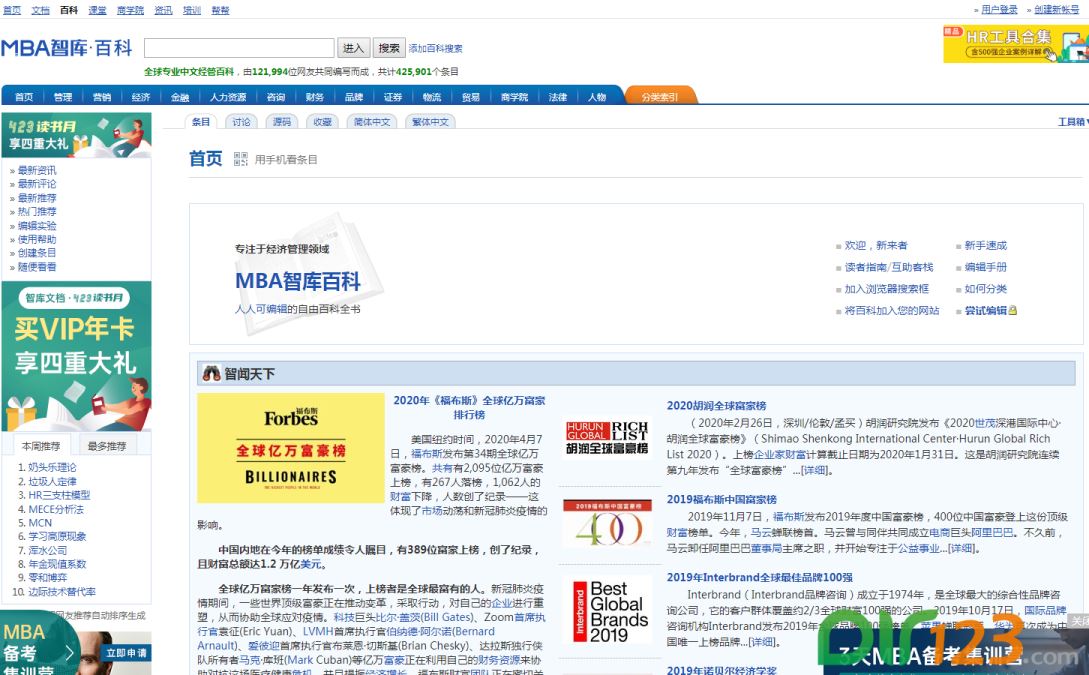Viewport: 1089px width, 675px height.
Task: Click the 尝试编辑 link
Action: point(986,310)
